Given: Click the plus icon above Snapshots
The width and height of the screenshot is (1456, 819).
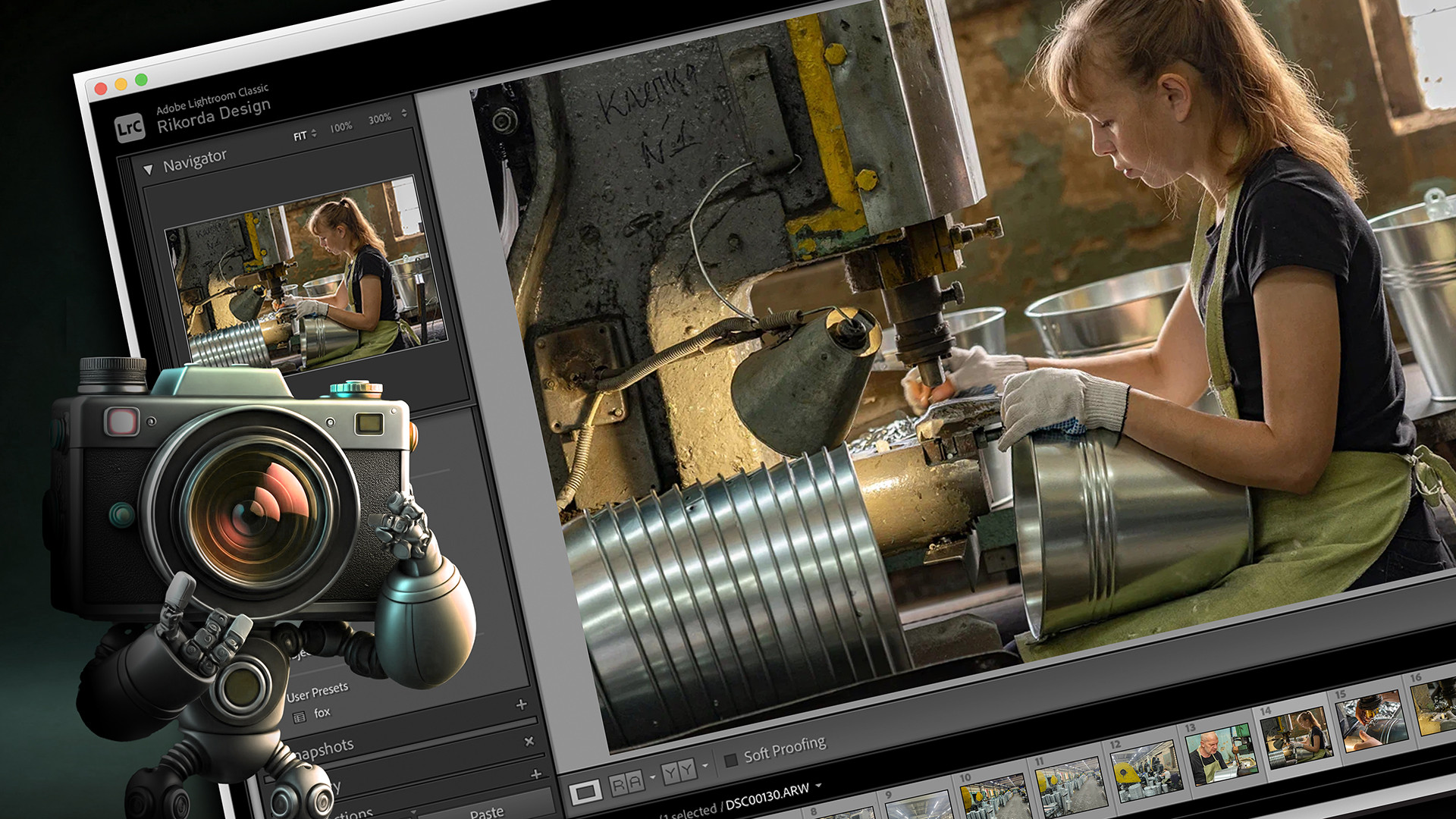Looking at the screenshot, I should click(521, 704).
